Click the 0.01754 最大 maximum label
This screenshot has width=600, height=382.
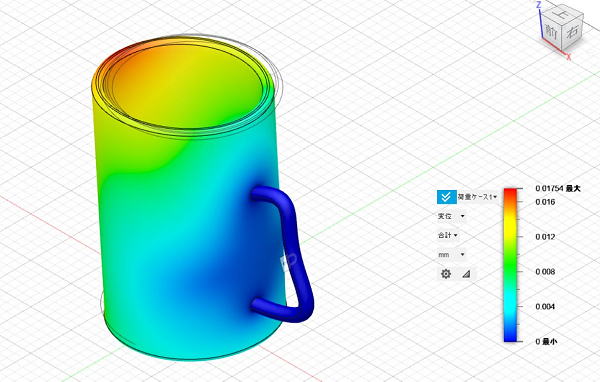click(x=558, y=188)
